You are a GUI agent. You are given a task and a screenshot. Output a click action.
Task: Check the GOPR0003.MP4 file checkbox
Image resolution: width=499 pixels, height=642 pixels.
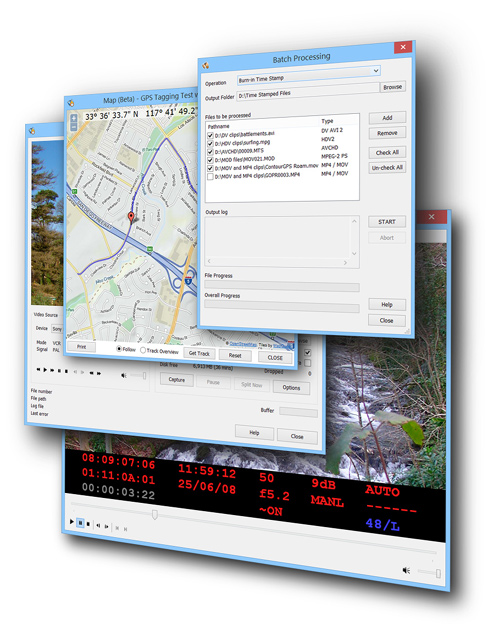[x=210, y=177]
